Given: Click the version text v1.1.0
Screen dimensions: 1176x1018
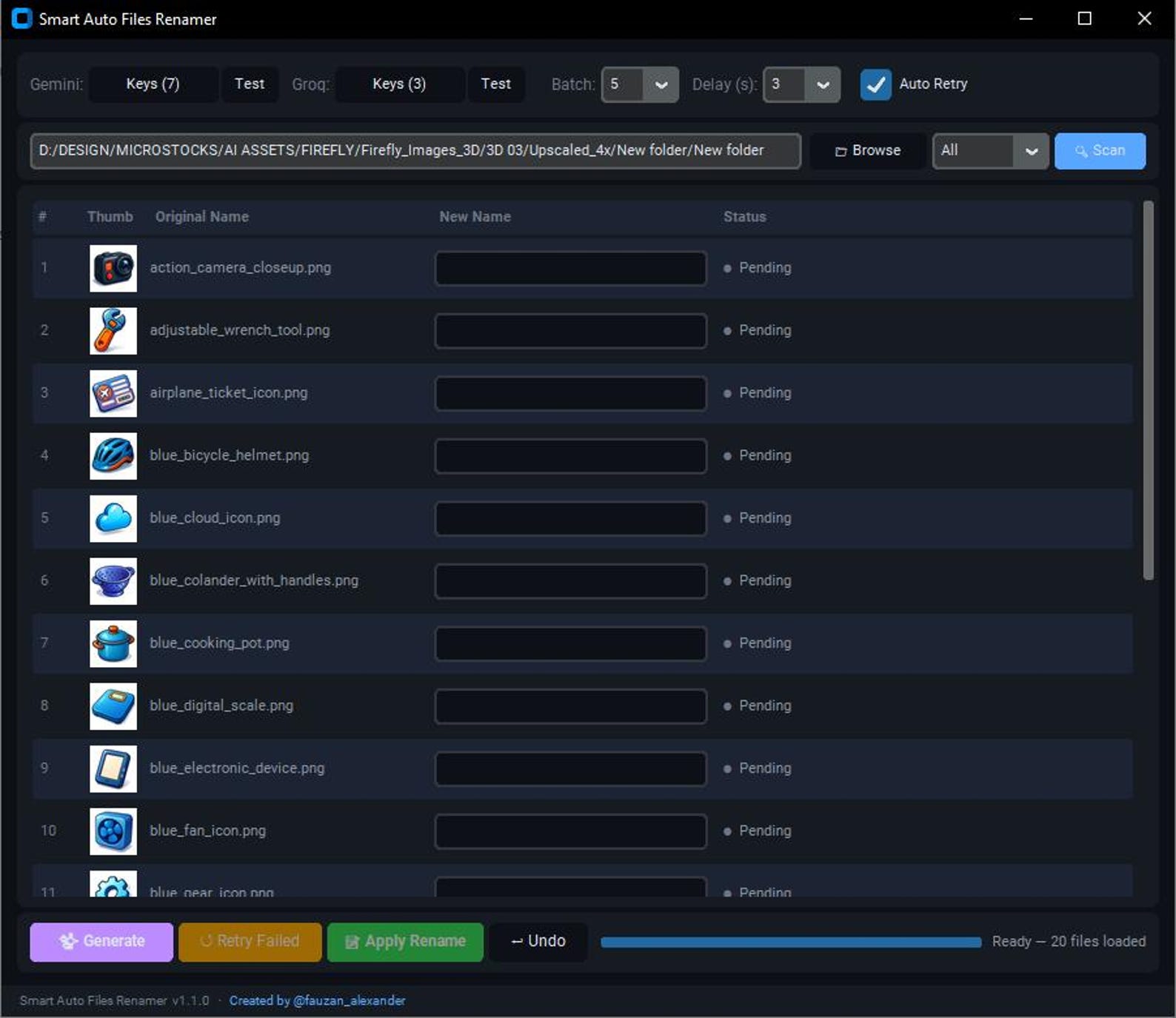Looking at the screenshot, I should point(190,1001).
